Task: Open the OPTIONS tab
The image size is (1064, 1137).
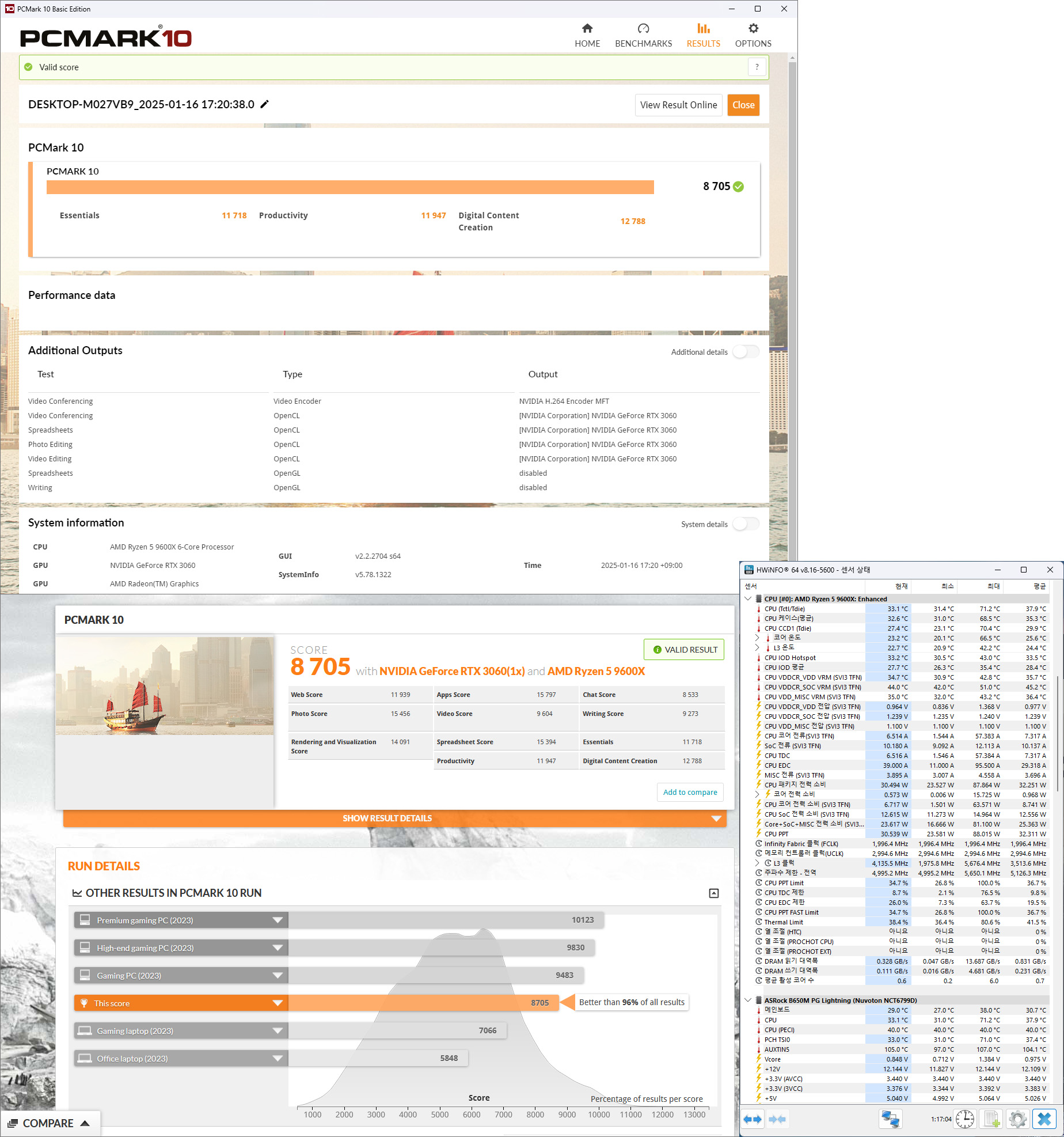Action: (753, 36)
